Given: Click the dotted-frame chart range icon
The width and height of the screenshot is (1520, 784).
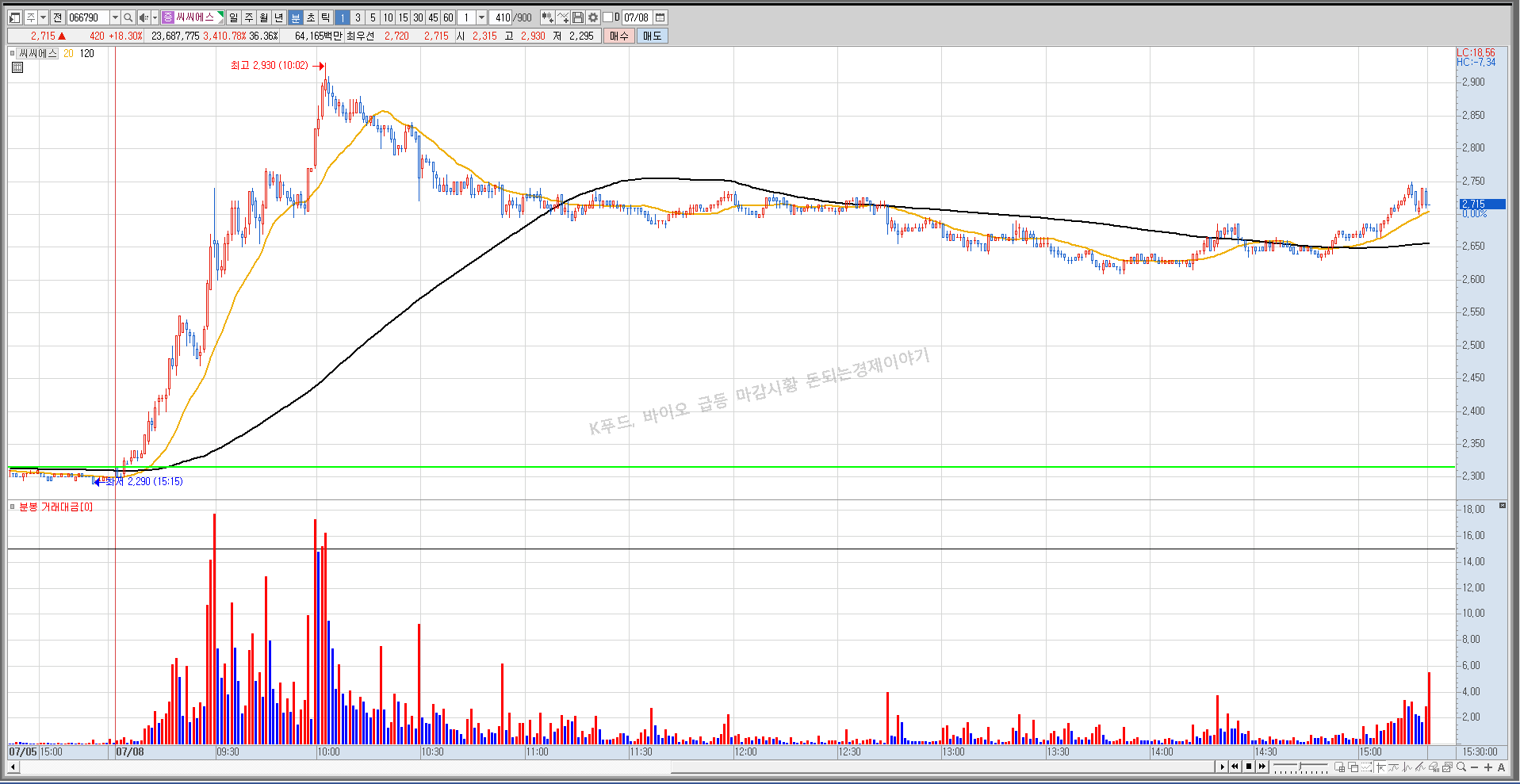Looking at the screenshot, I should (1366, 767).
